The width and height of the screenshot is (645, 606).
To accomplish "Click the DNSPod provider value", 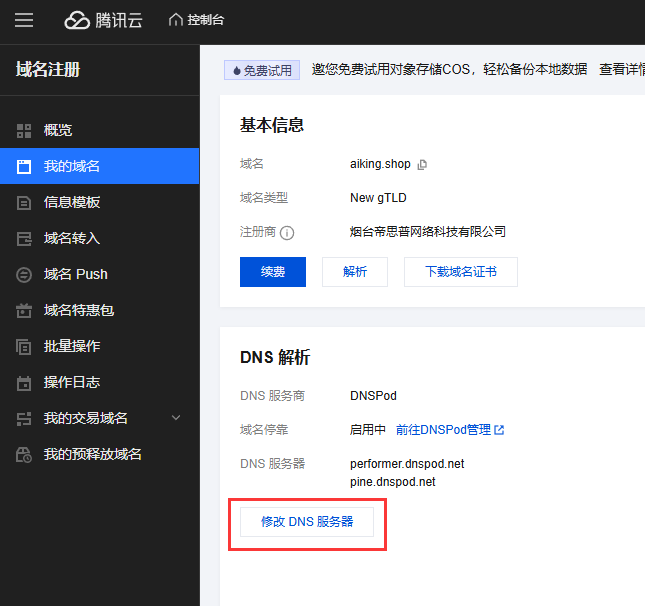I will (x=373, y=396).
